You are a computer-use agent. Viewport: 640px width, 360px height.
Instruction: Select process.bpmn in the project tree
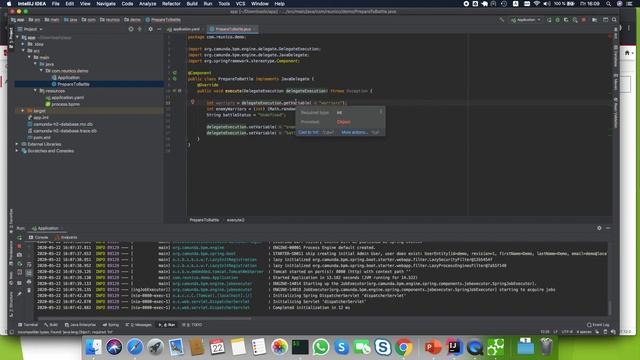click(x=63, y=104)
